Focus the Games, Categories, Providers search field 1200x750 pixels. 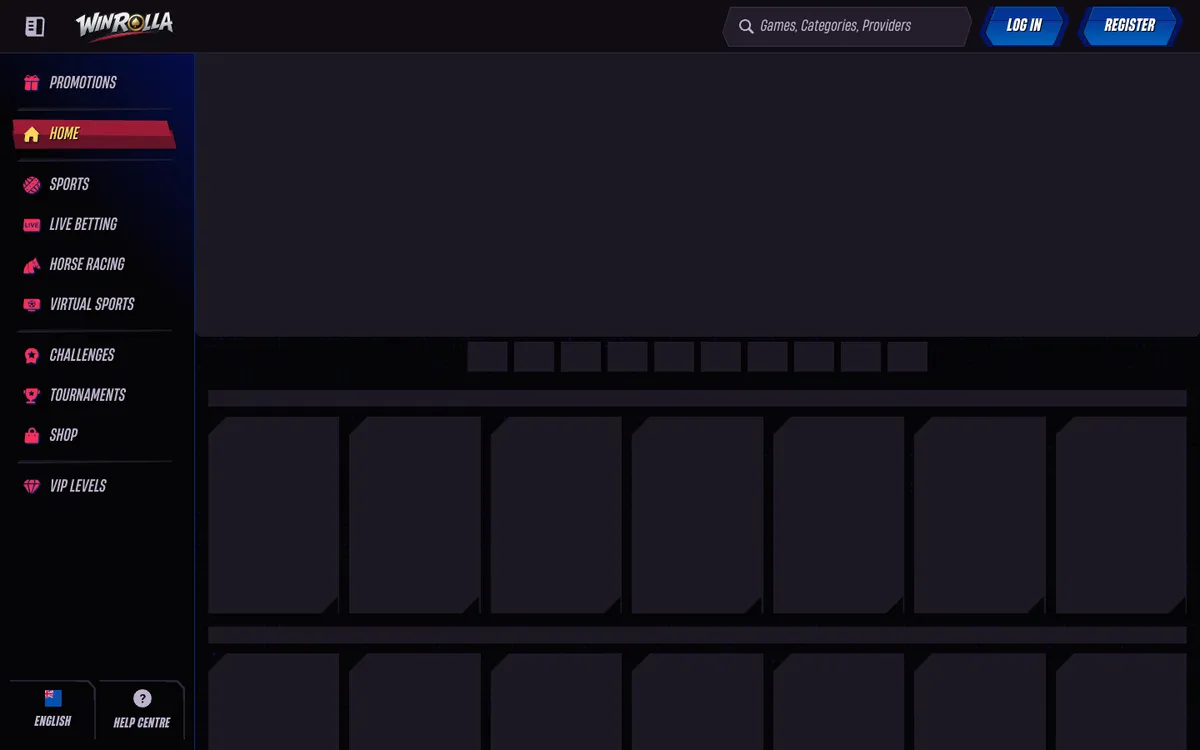pos(847,27)
